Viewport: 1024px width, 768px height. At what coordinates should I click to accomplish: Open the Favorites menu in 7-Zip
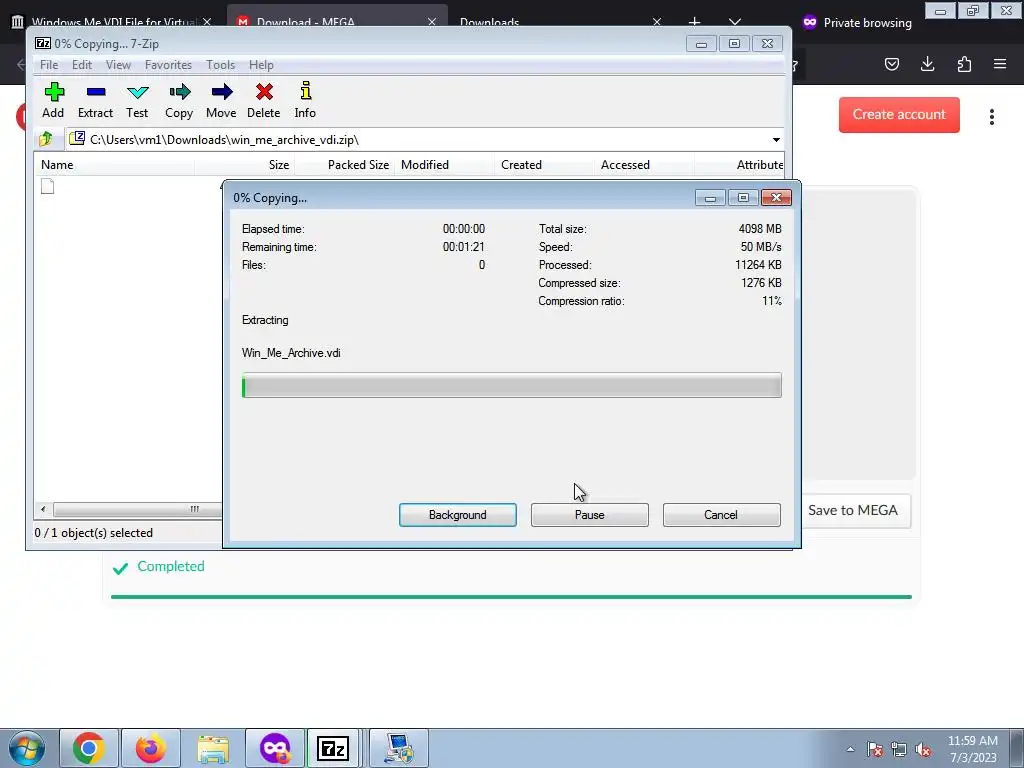pyautogui.click(x=168, y=65)
